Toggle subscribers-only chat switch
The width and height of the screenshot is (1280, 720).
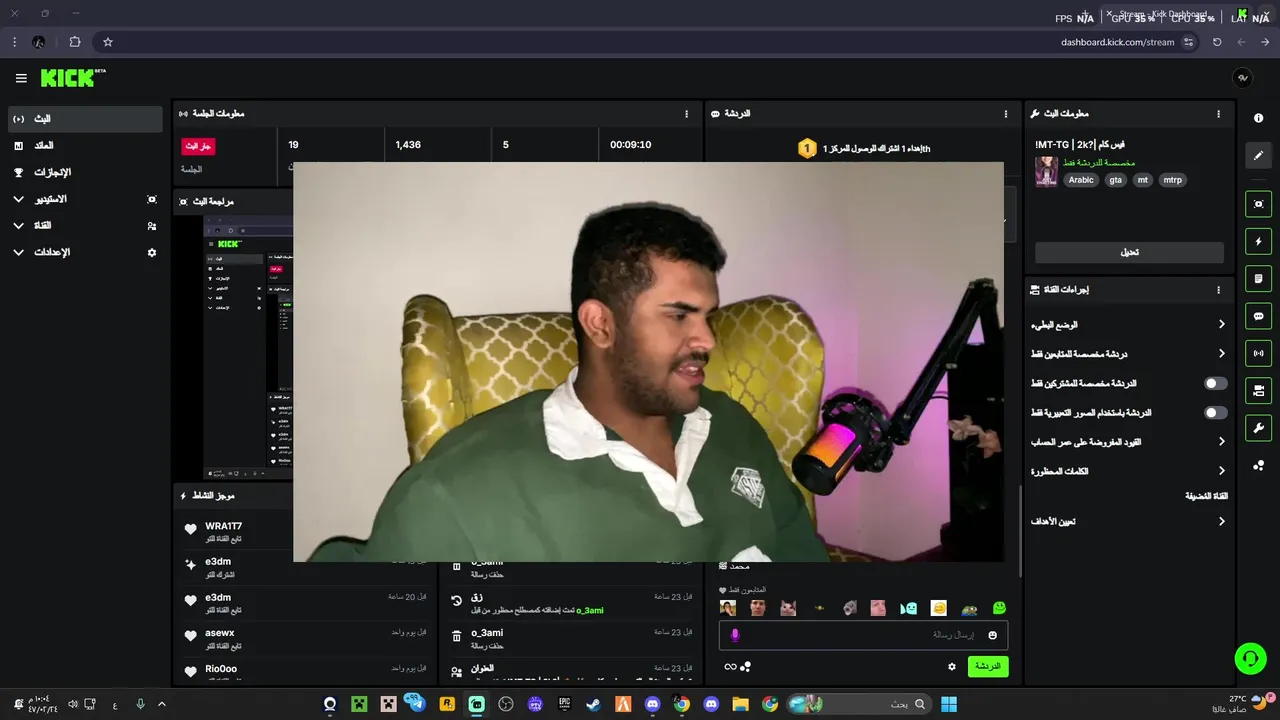pos(1215,383)
